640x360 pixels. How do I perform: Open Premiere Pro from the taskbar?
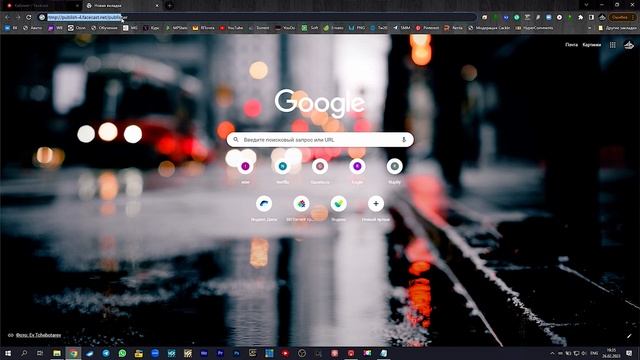point(220,353)
